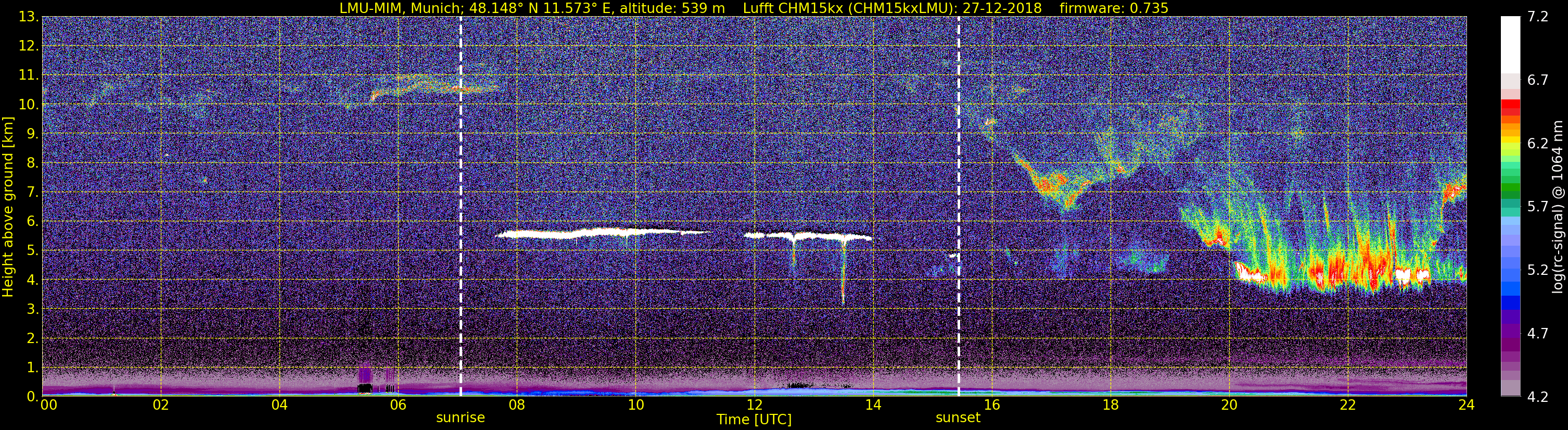Screen dimensions: 1568x430
Task: Click the '14' hour tick label
Action: [873, 405]
